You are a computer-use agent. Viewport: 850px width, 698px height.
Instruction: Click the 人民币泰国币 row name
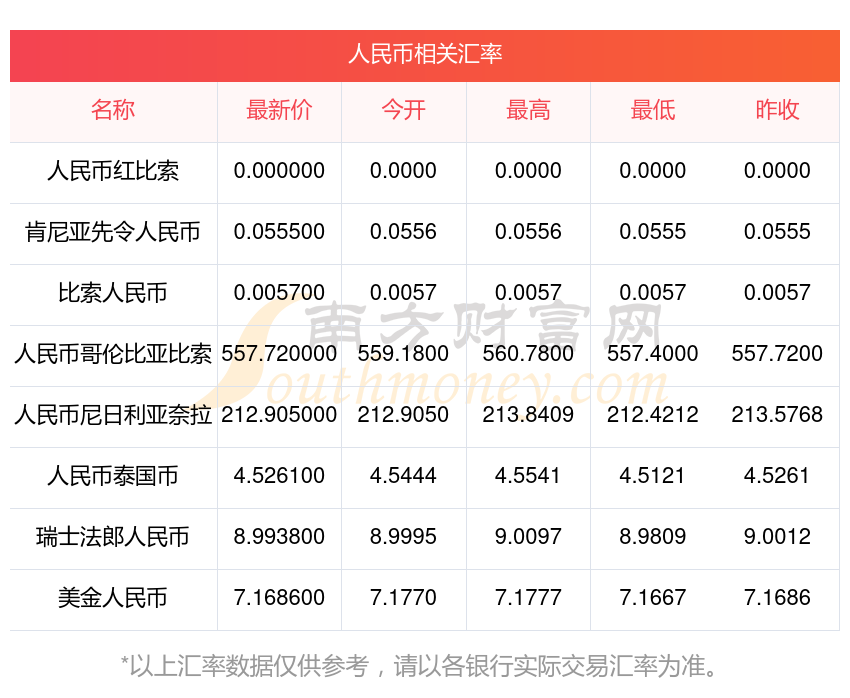point(113,476)
